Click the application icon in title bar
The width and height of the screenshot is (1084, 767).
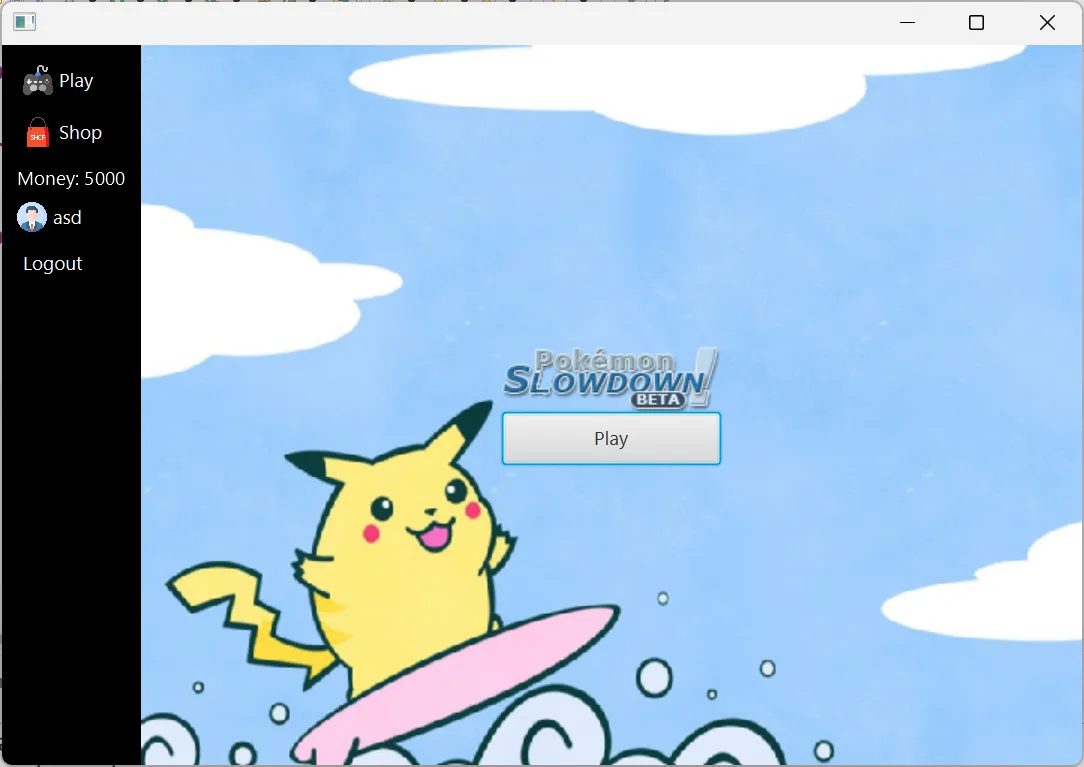coord(25,22)
